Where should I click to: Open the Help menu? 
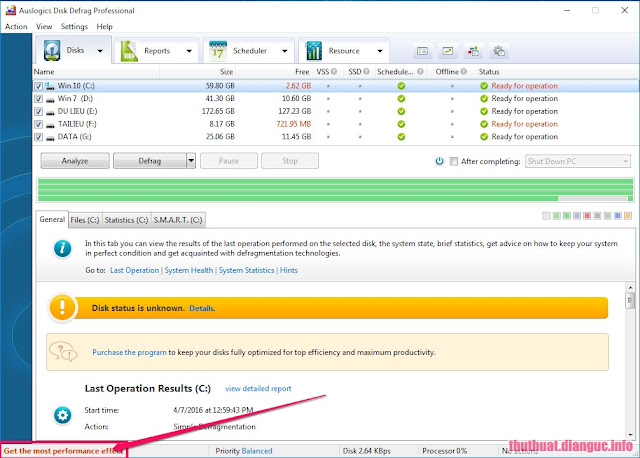104,27
